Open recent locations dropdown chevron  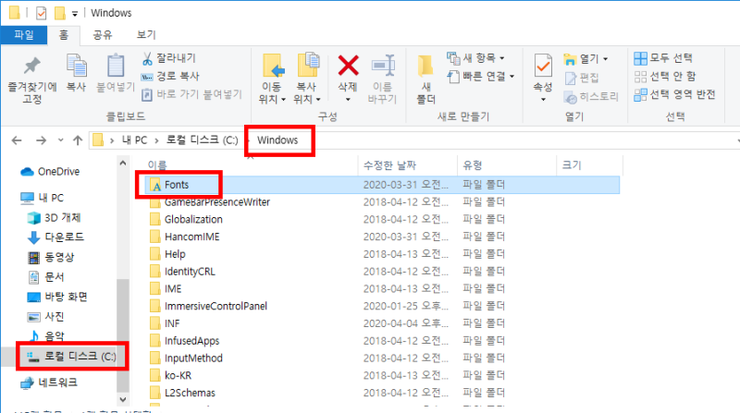60,140
